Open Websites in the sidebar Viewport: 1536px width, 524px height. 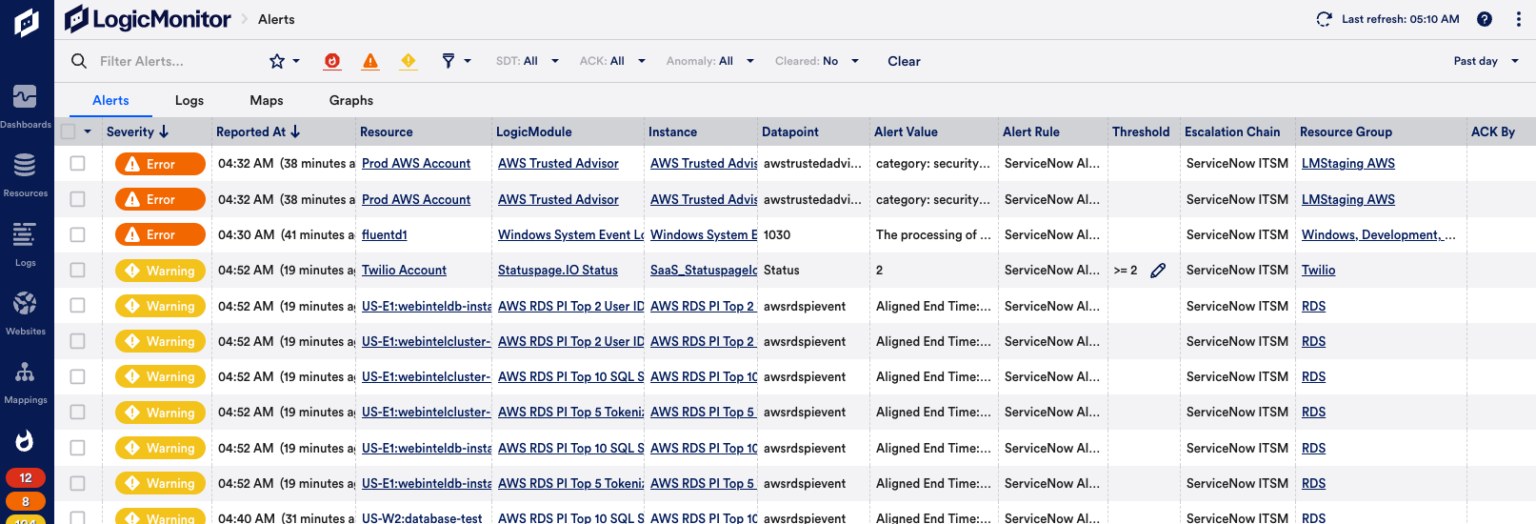(25, 311)
